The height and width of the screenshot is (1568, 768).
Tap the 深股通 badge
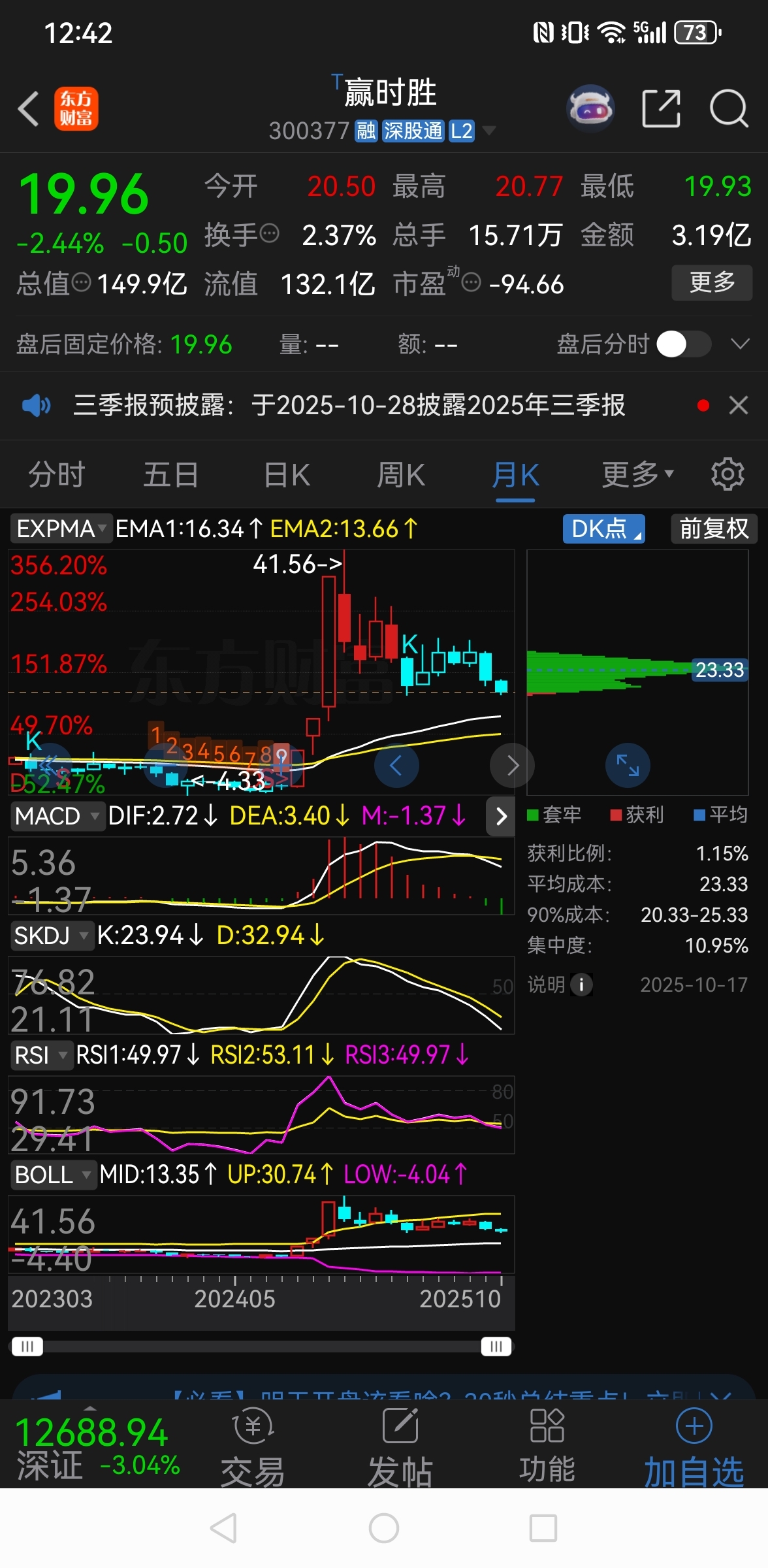coord(413,131)
